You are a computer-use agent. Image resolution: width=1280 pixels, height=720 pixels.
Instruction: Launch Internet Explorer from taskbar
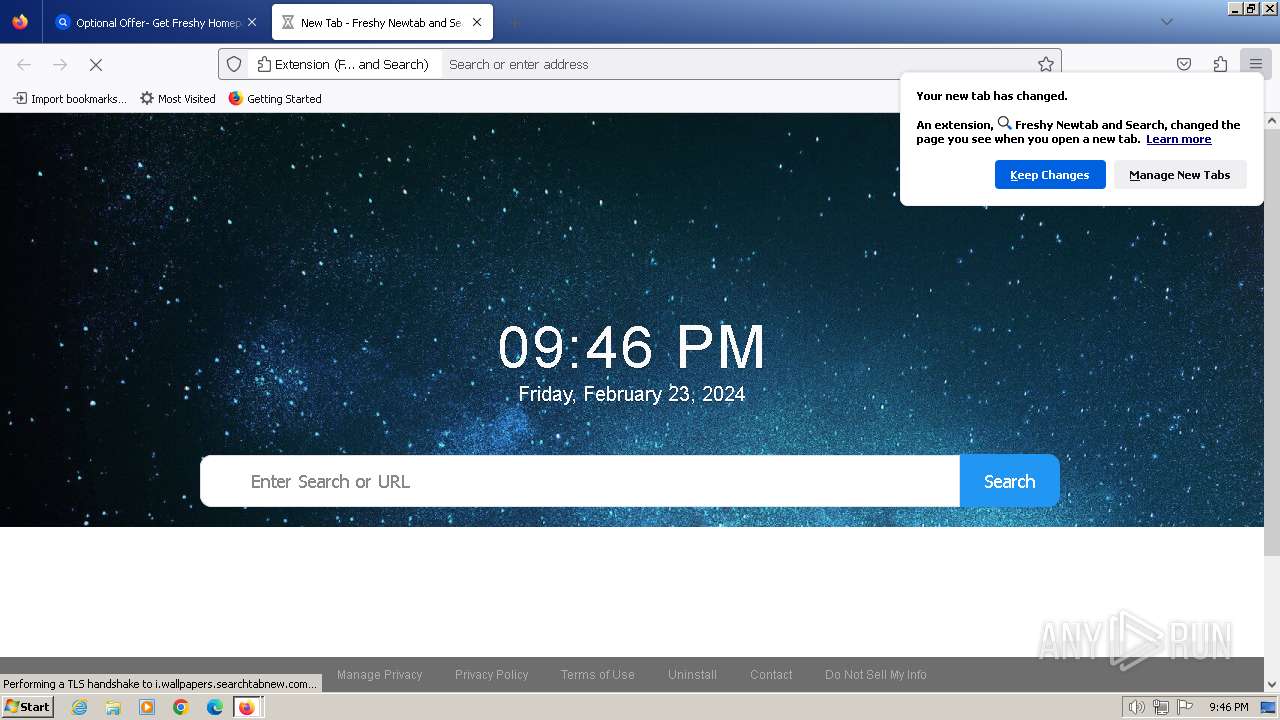click(x=80, y=707)
